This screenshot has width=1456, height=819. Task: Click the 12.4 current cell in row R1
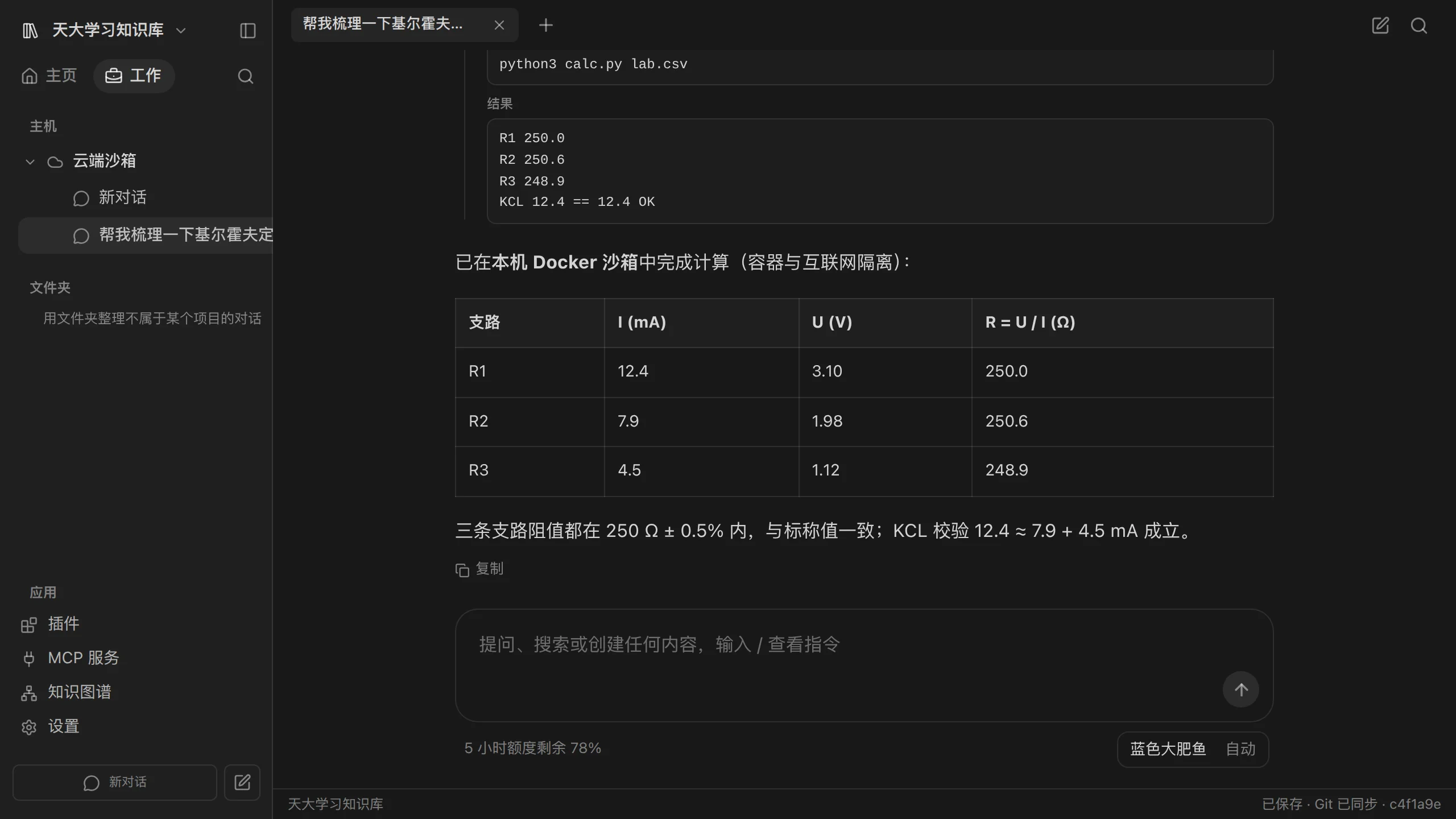(x=701, y=372)
